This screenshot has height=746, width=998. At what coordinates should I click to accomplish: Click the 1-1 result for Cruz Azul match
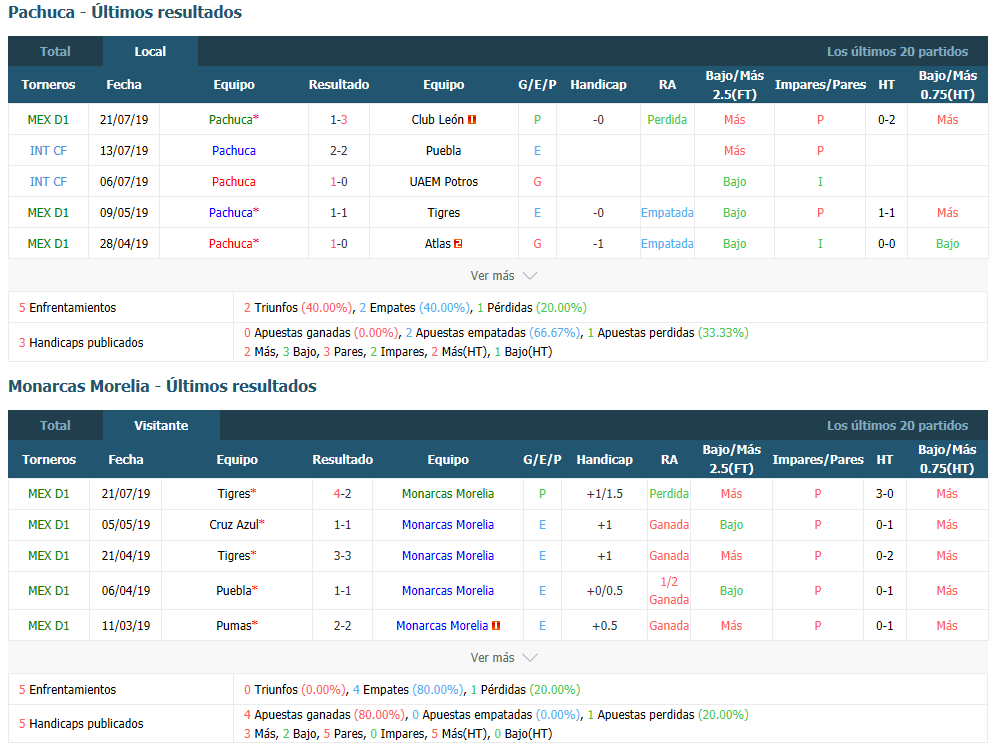tap(342, 524)
